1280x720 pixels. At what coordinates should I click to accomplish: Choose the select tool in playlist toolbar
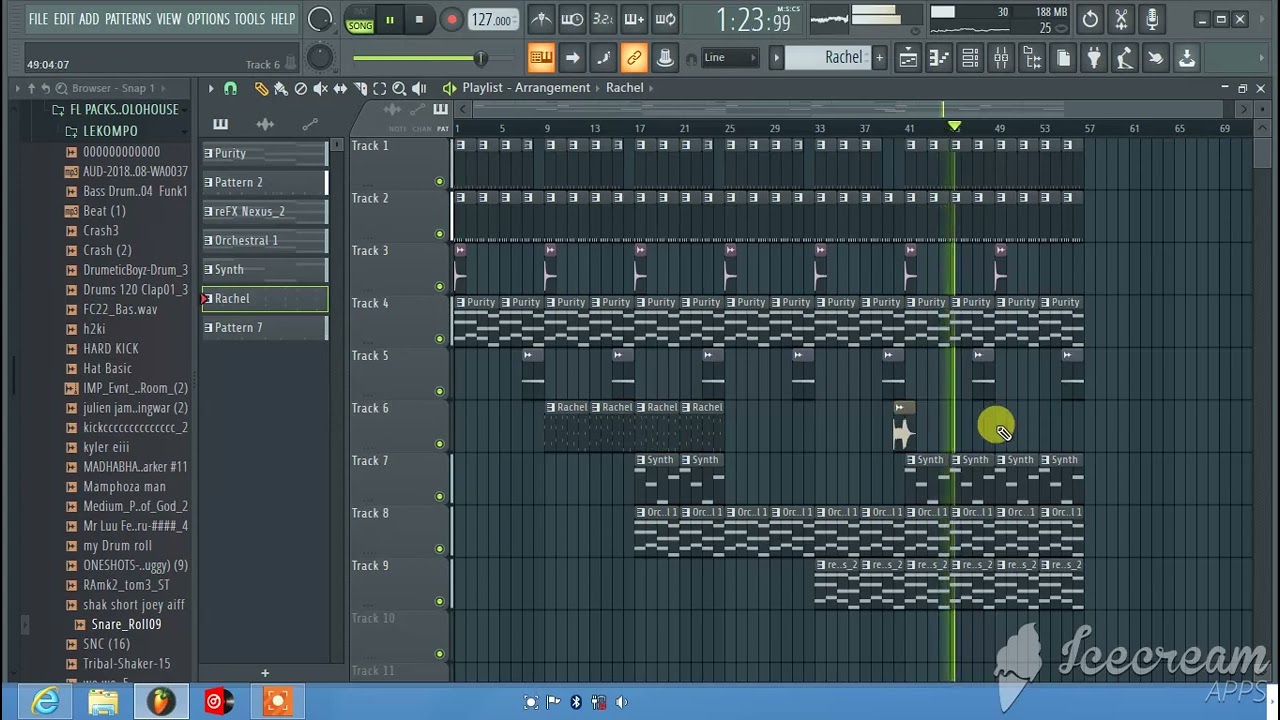[379, 88]
